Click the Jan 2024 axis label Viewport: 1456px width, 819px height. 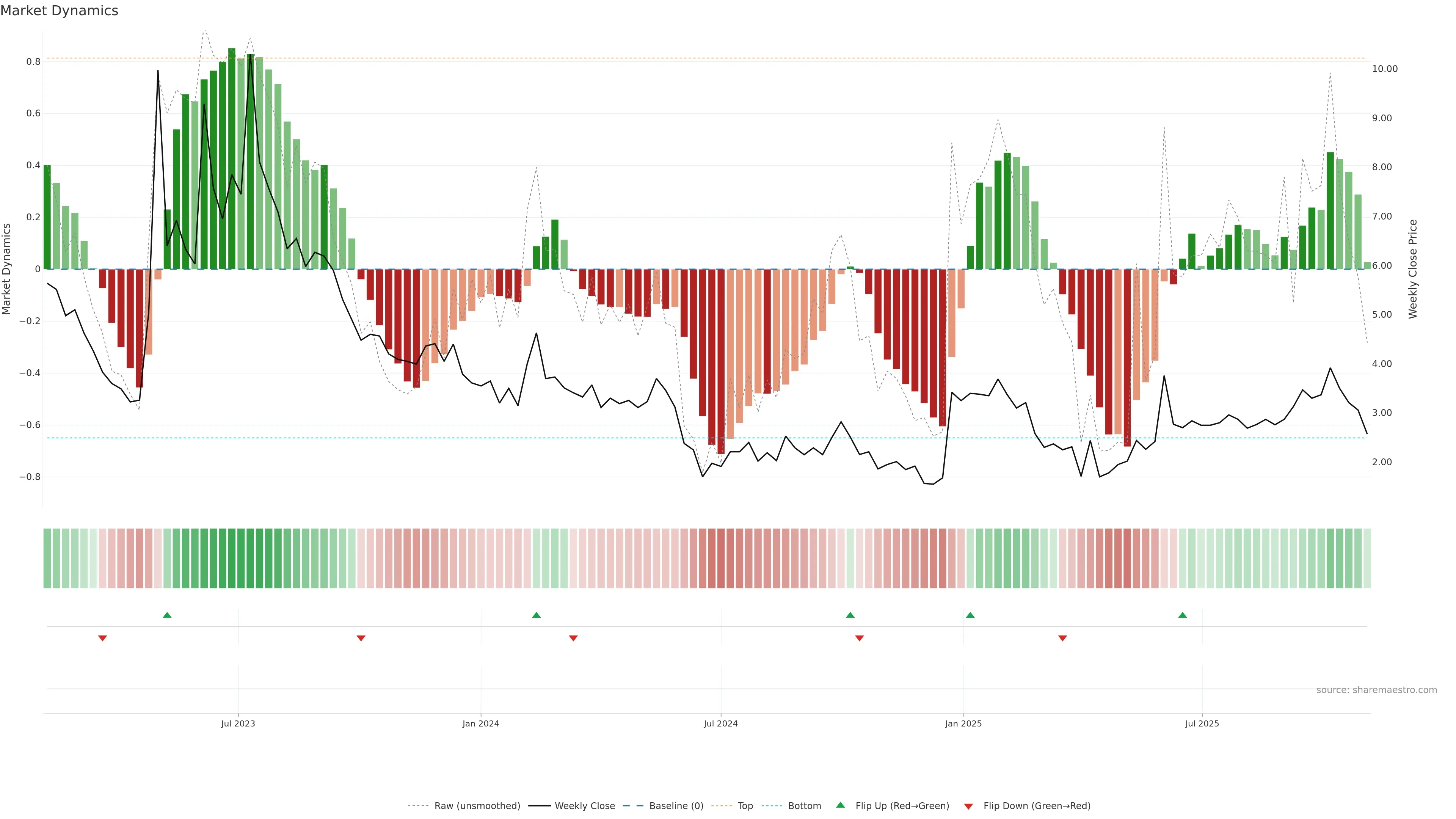(480, 723)
